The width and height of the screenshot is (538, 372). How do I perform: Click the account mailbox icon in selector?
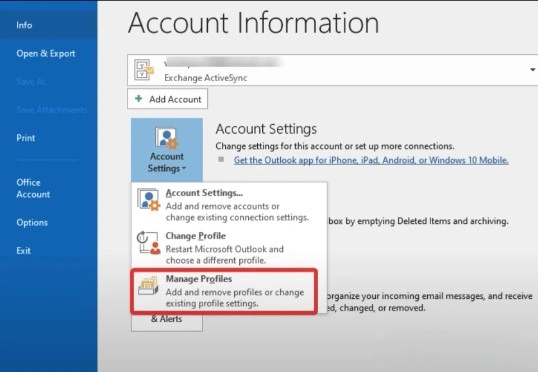click(x=143, y=70)
